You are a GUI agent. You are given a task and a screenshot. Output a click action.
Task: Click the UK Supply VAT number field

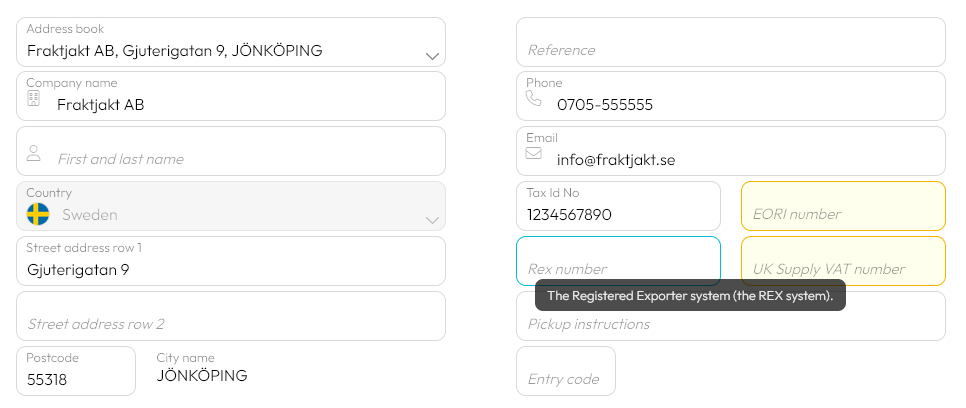point(843,261)
